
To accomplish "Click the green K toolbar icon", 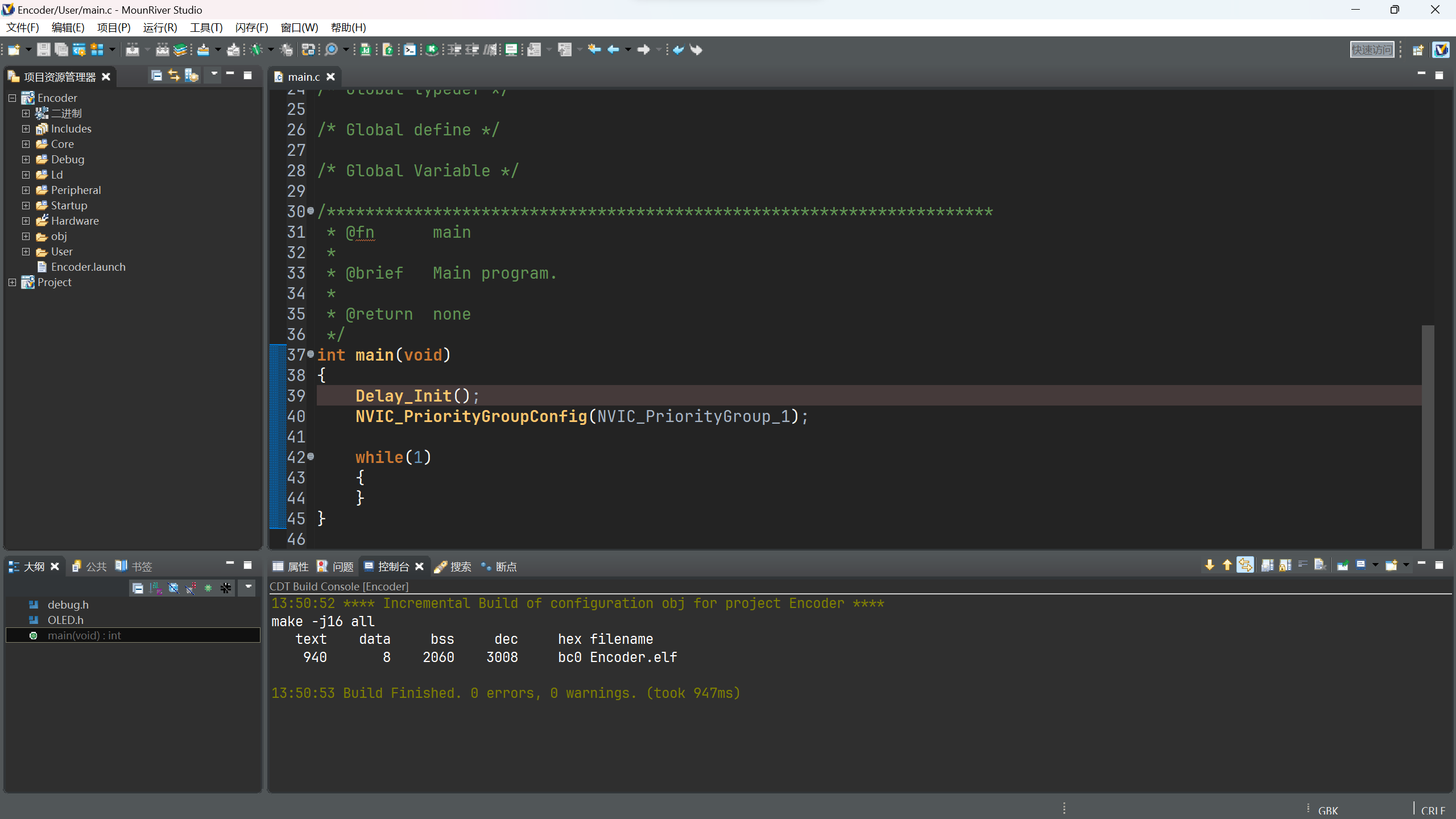I will (432, 50).
